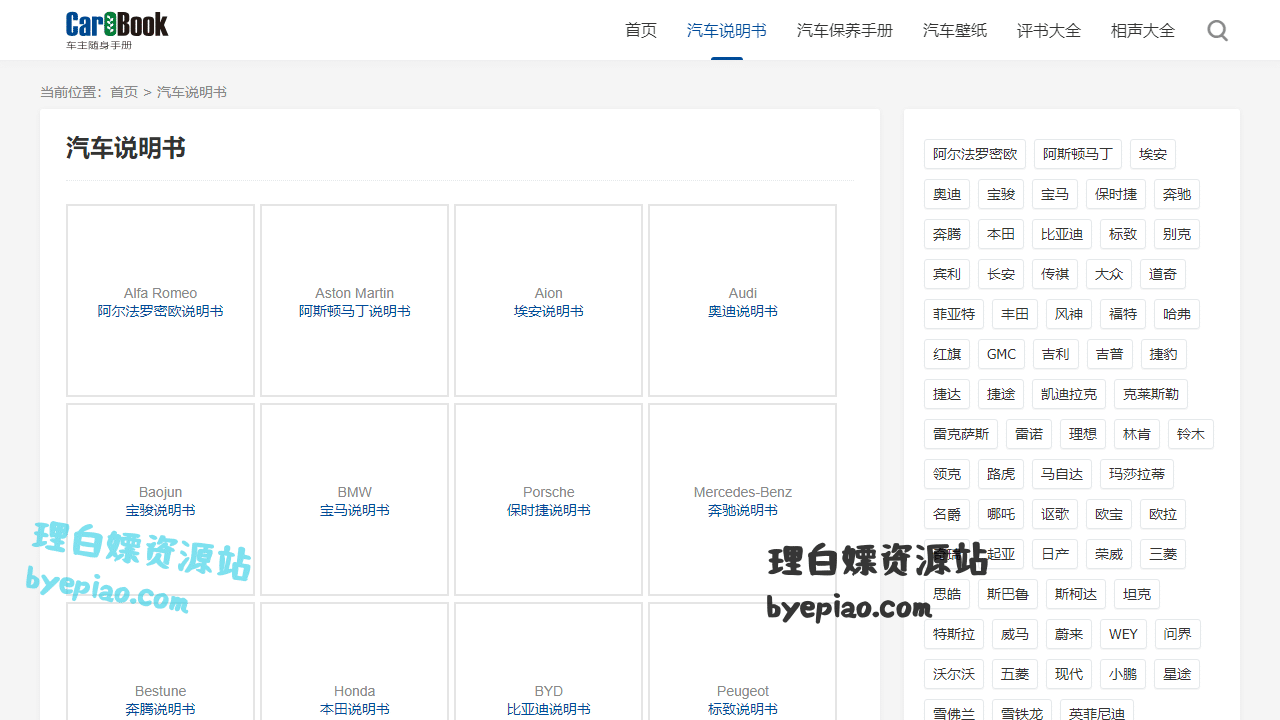Screen dimensions: 1280x720
Task: Select the 特斯拉 sidebar tag
Action: pos(954,634)
